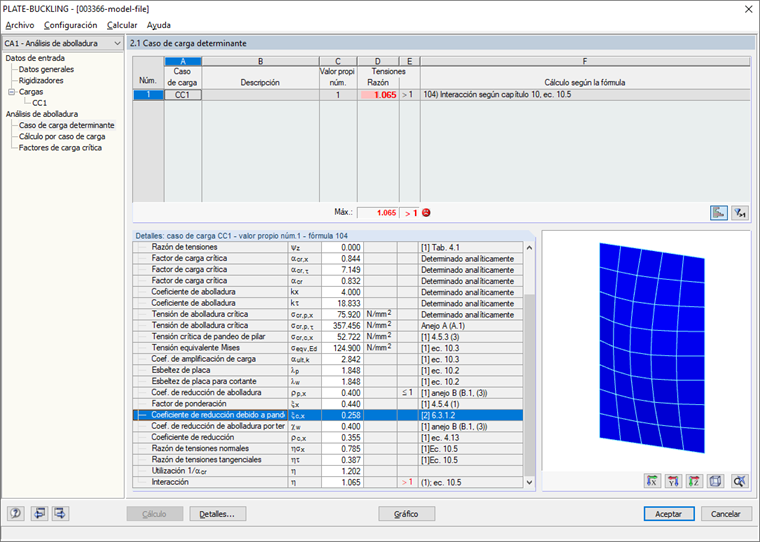This screenshot has height=542, width=760.
Task: Toggle the results diagram icon above details
Action: point(719,213)
